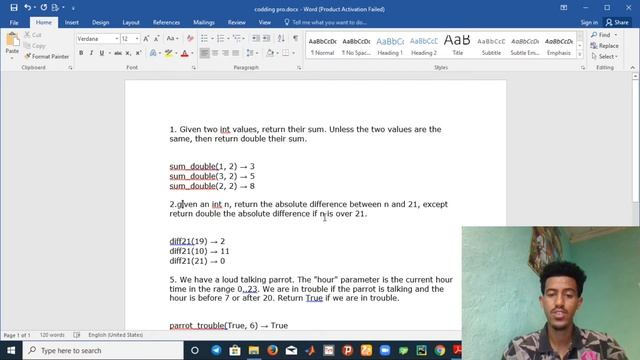Viewport: 640px width, 360px height.
Task: Open the Find dropdown arrow
Action: [x=616, y=35]
